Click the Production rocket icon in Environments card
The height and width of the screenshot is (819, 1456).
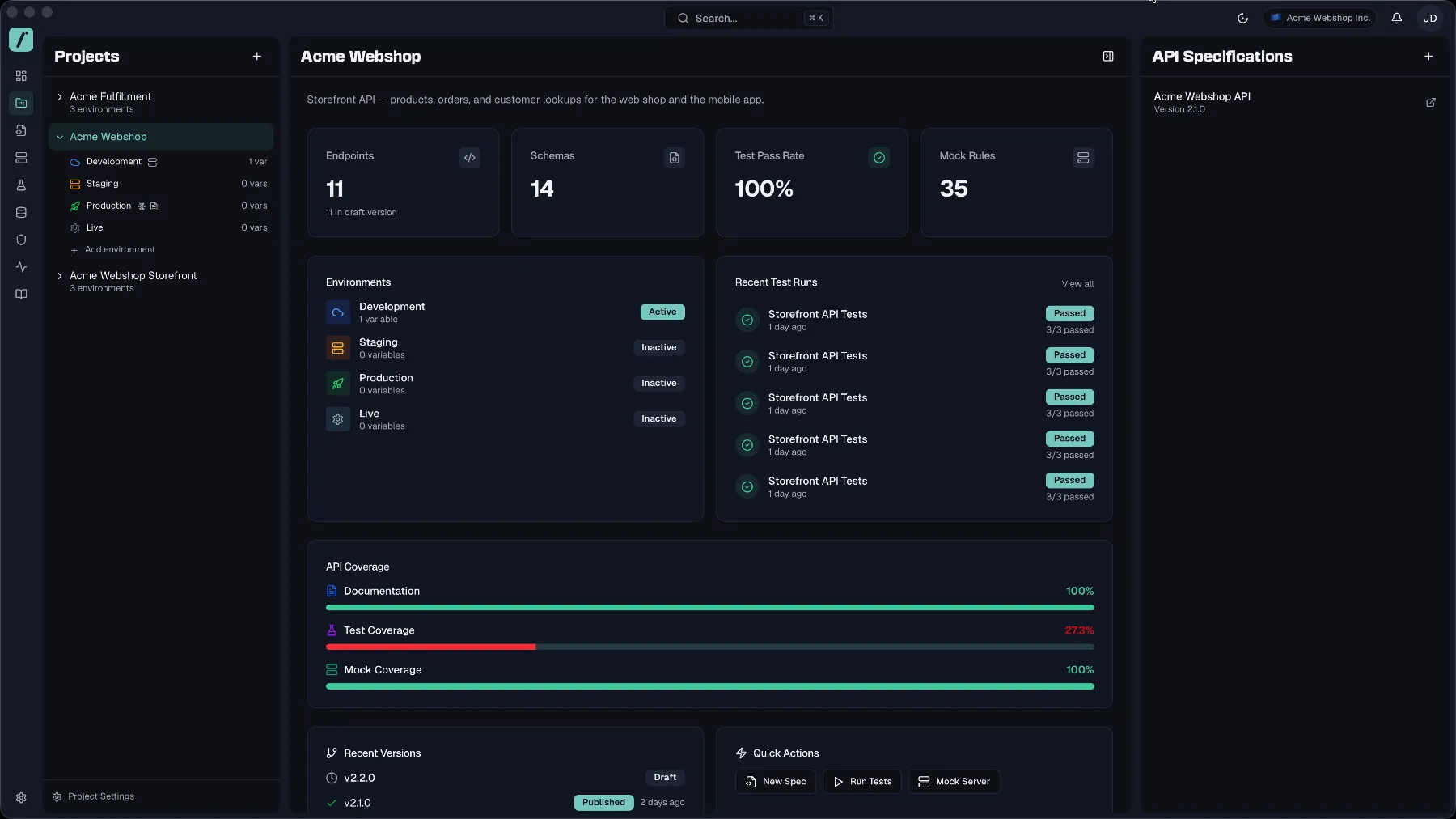(338, 384)
